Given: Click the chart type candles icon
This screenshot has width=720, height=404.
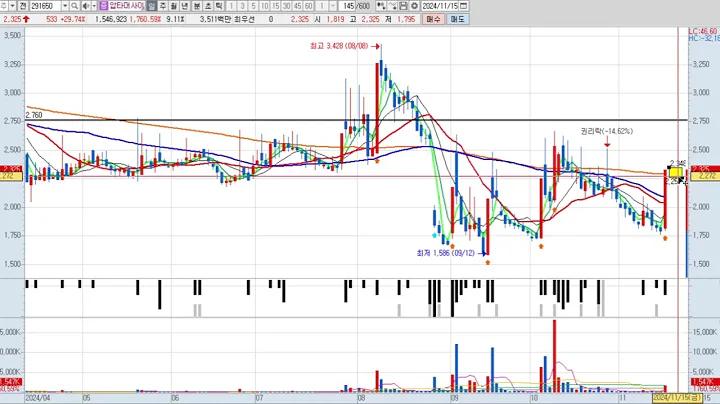Looking at the screenshot, I should (381, 6).
